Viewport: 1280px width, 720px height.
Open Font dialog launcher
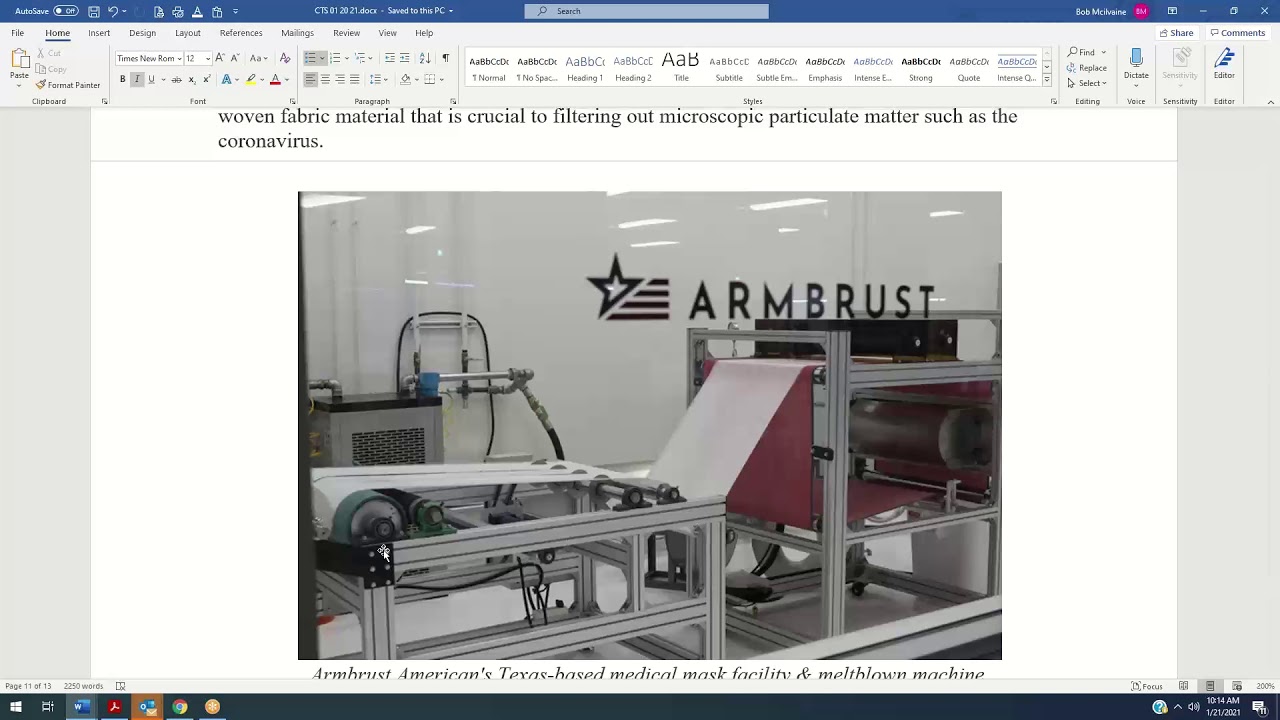[292, 101]
